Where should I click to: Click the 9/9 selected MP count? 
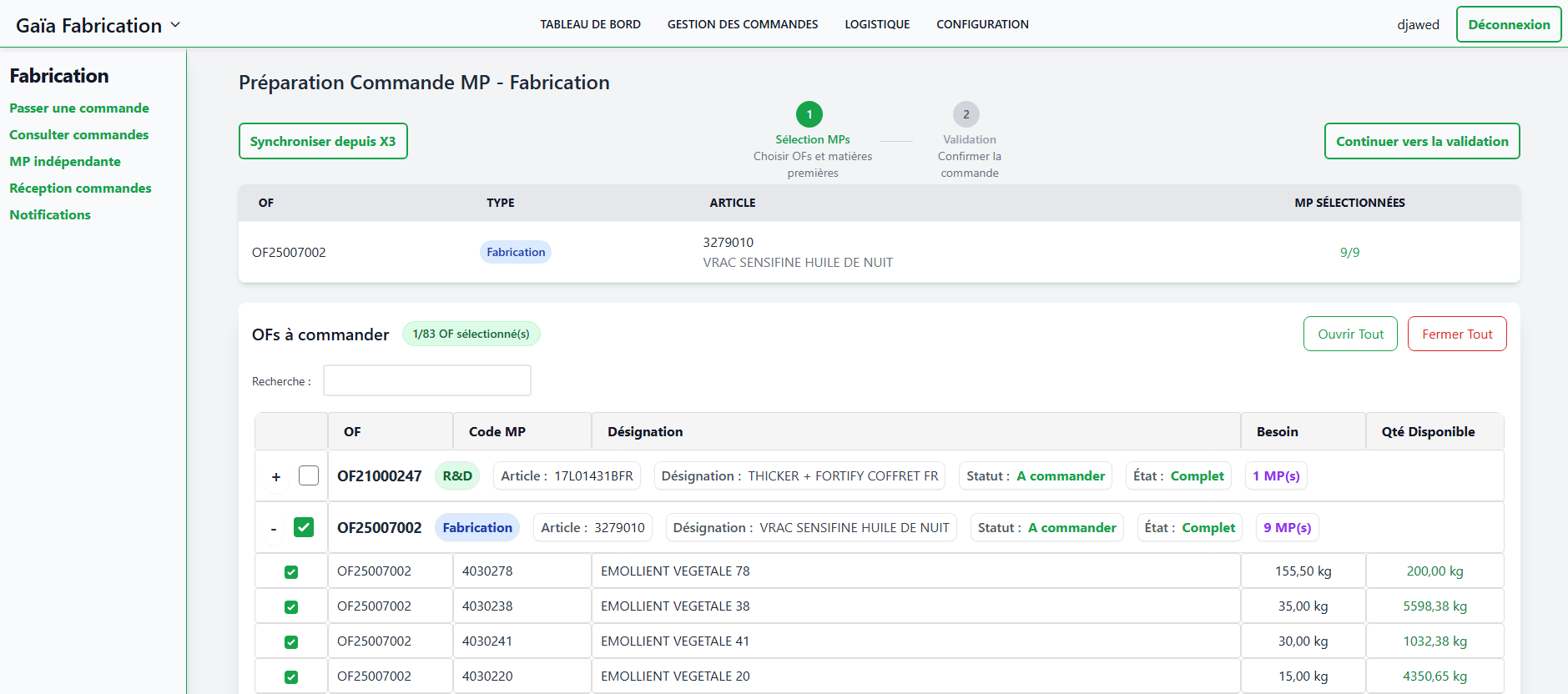(x=1349, y=252)
